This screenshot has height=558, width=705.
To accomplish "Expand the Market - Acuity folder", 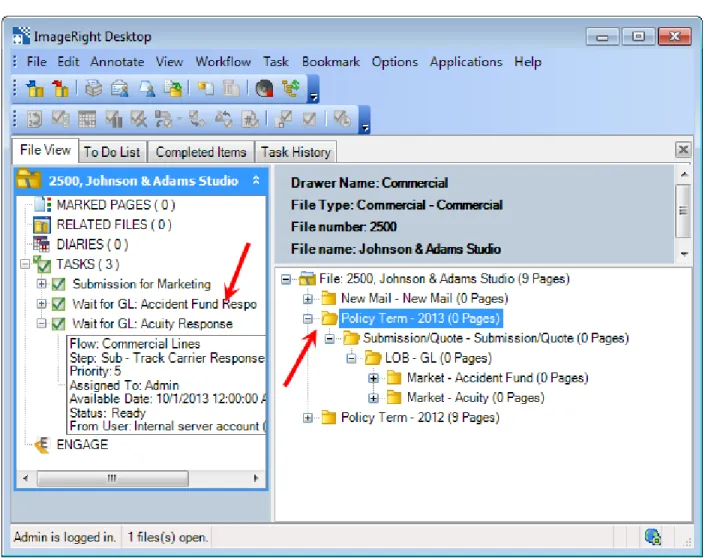I will click(x=373, y=398).
